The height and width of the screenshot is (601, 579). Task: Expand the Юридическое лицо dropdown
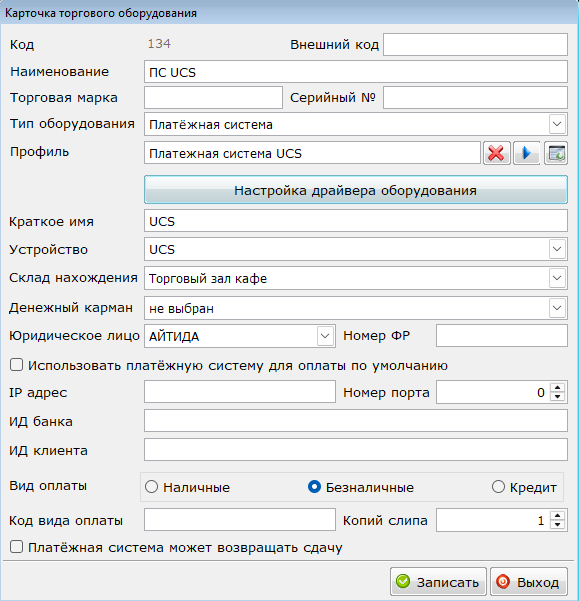tap(325, 336)
